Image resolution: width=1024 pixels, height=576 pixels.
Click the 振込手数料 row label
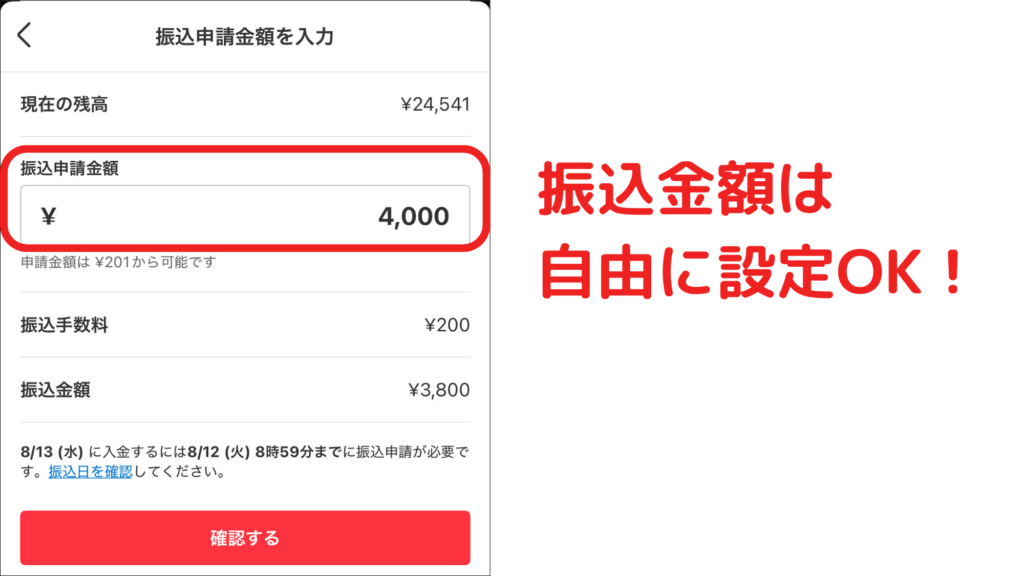64,325
